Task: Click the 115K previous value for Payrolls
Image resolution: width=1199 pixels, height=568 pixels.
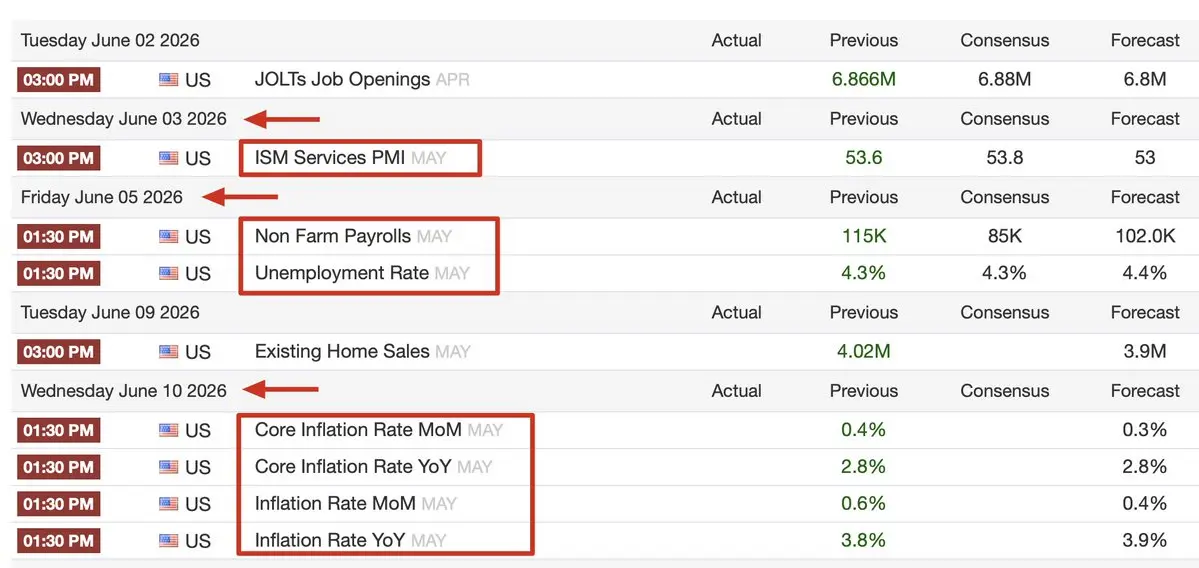Action: (x=864, y=237)
